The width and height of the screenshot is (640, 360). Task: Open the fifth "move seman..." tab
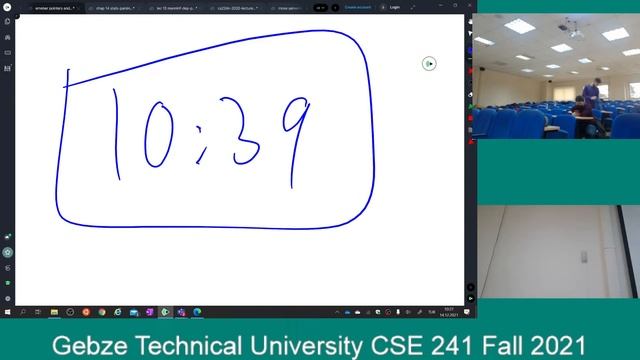tap(288, 8)
